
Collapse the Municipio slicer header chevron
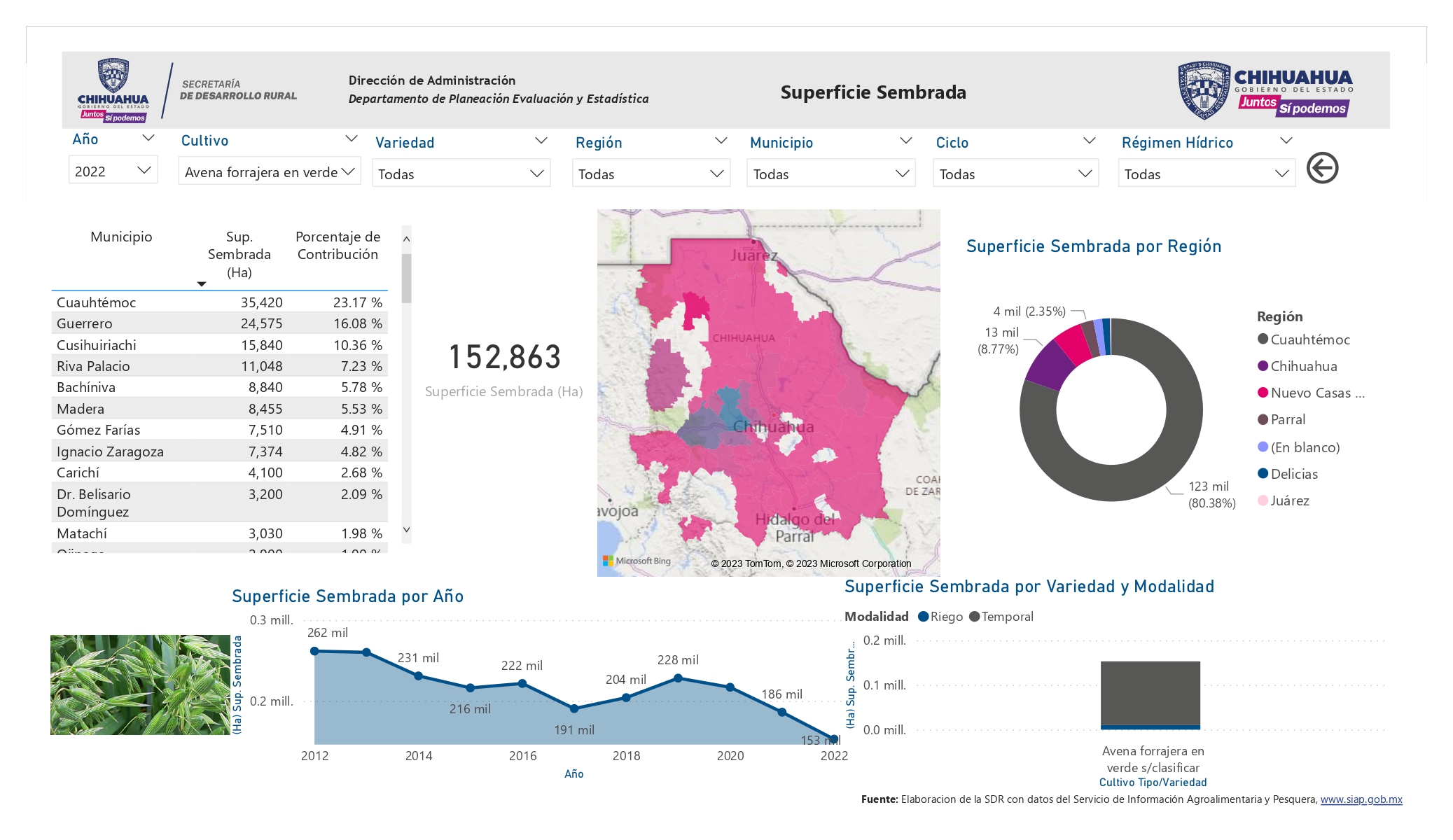point(905,141)
